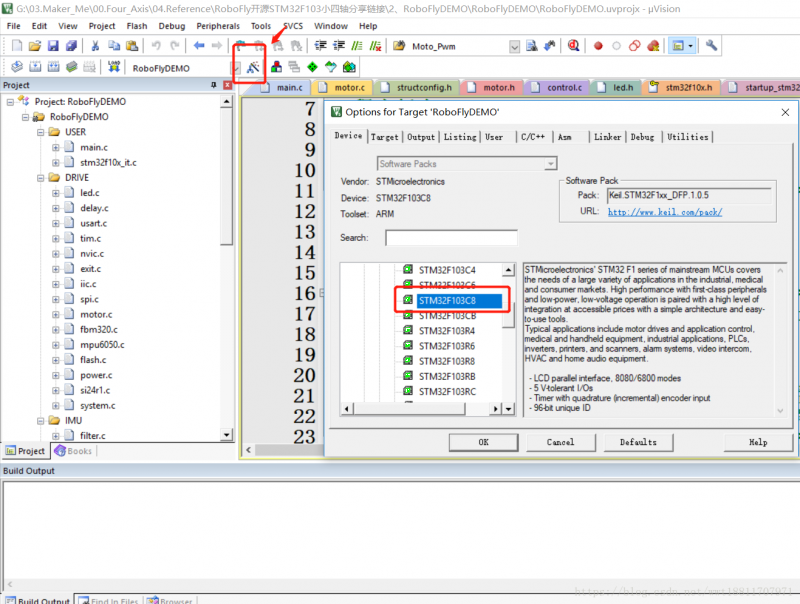Expand the main.c node in project tree

56,147
